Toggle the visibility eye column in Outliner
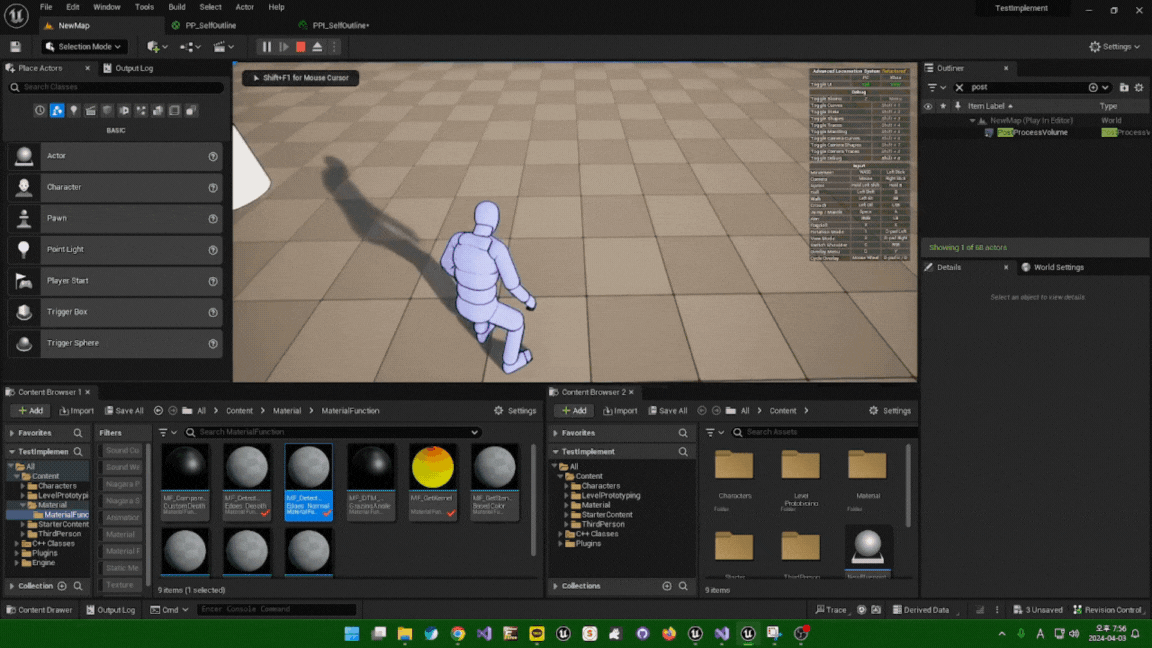 [928, 107]
